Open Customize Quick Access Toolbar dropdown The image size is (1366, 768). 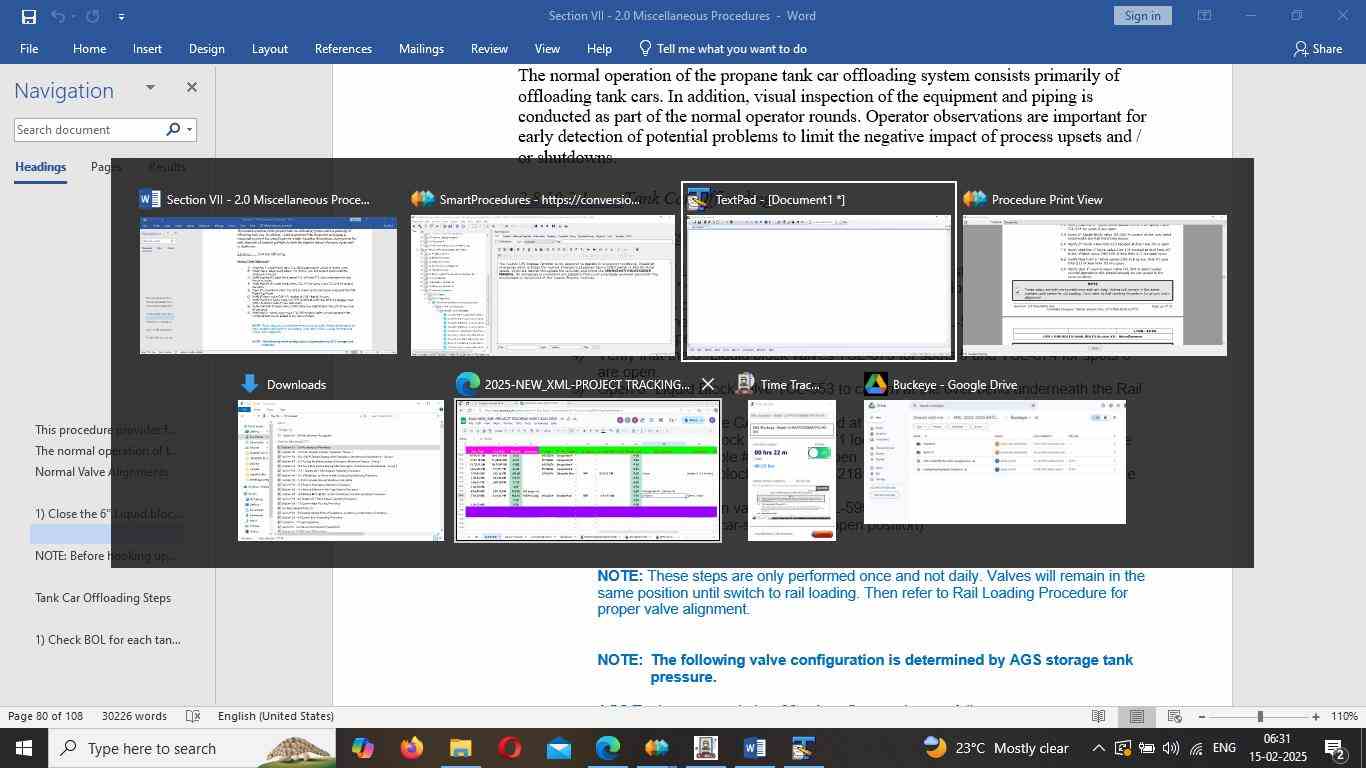(121, 16)
